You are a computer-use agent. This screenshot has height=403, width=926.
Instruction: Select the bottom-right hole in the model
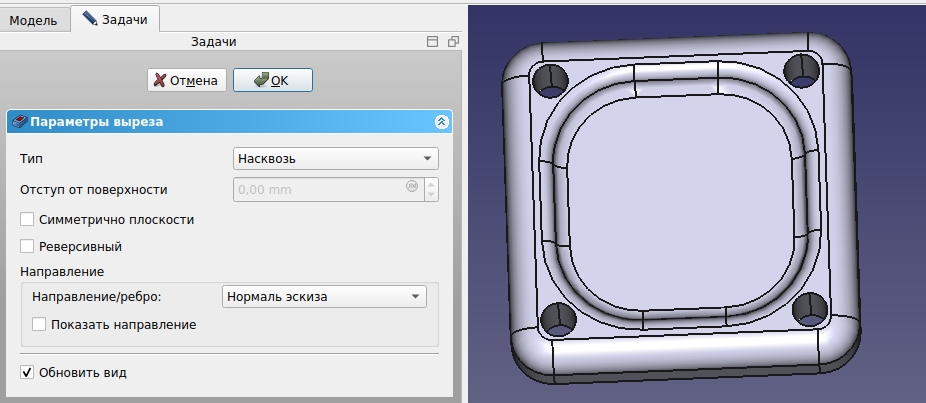tap(808, 311)
